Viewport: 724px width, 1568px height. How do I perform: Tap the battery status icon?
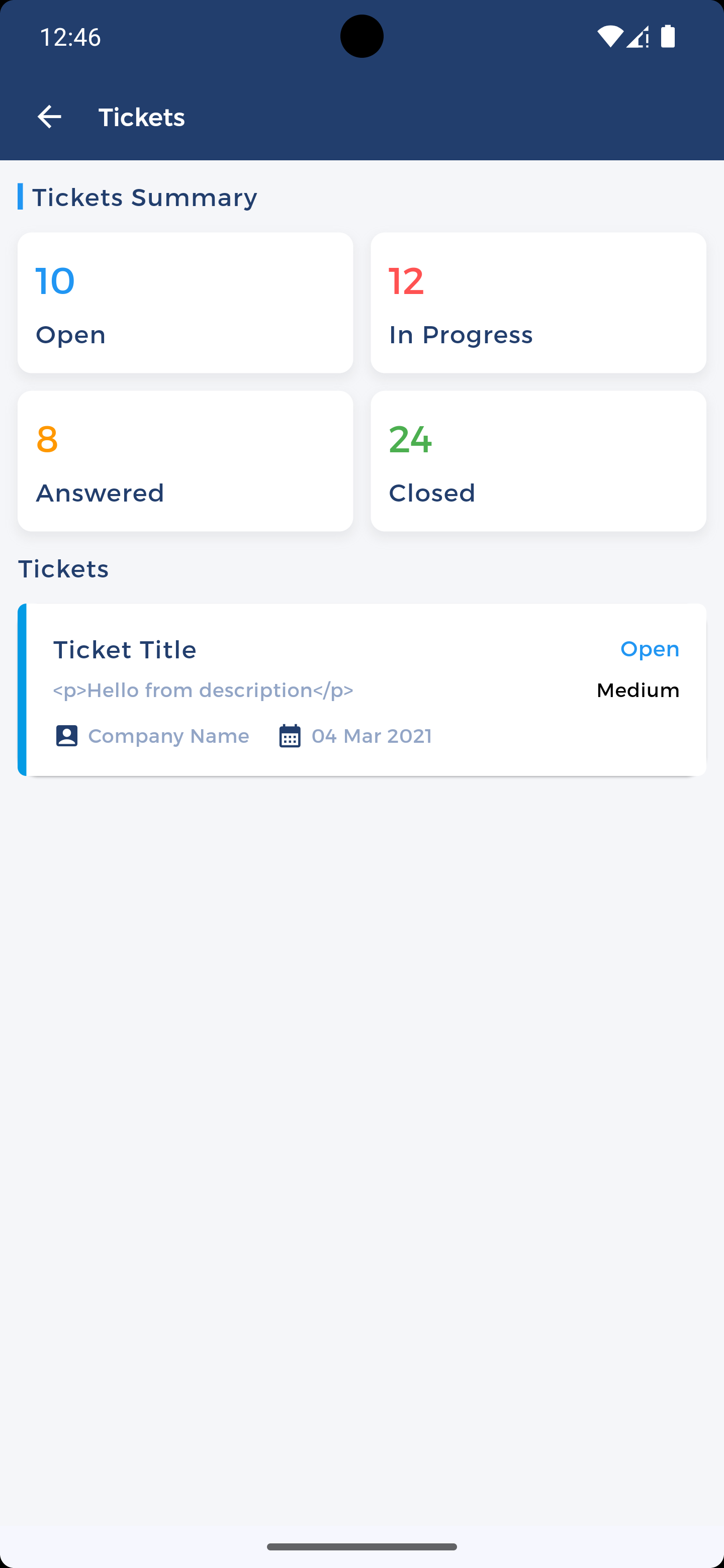(668, 37)
